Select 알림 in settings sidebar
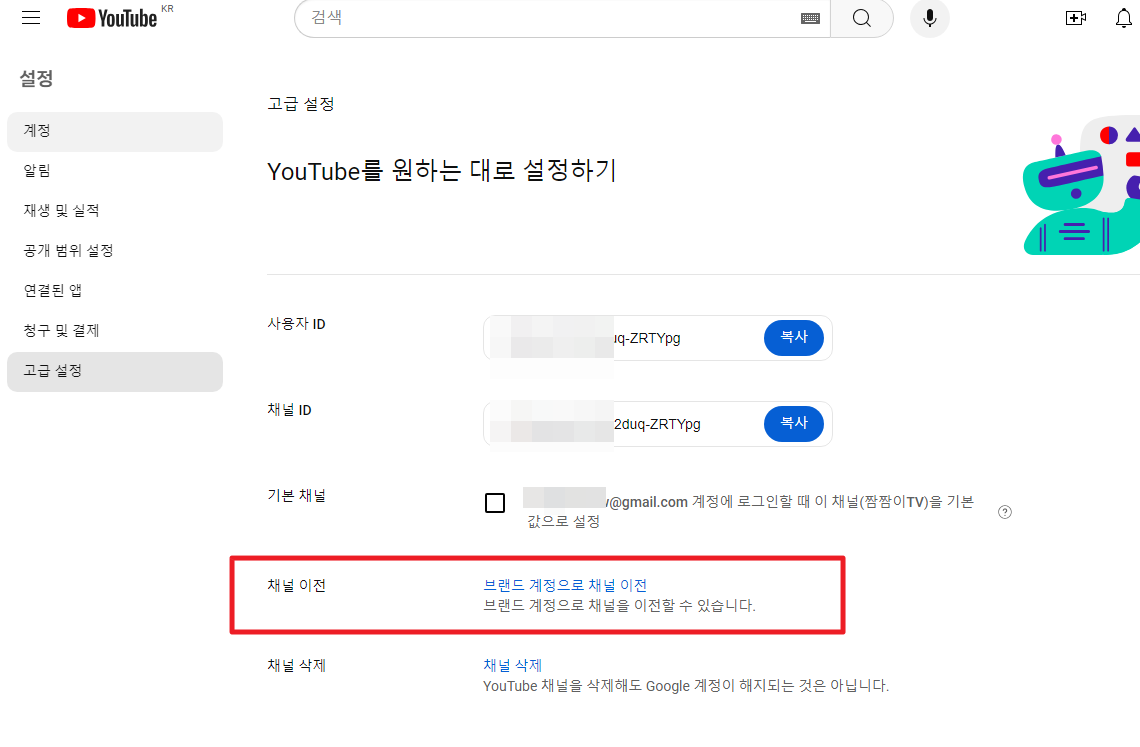The image size is (1140, 747). point(115,171)
